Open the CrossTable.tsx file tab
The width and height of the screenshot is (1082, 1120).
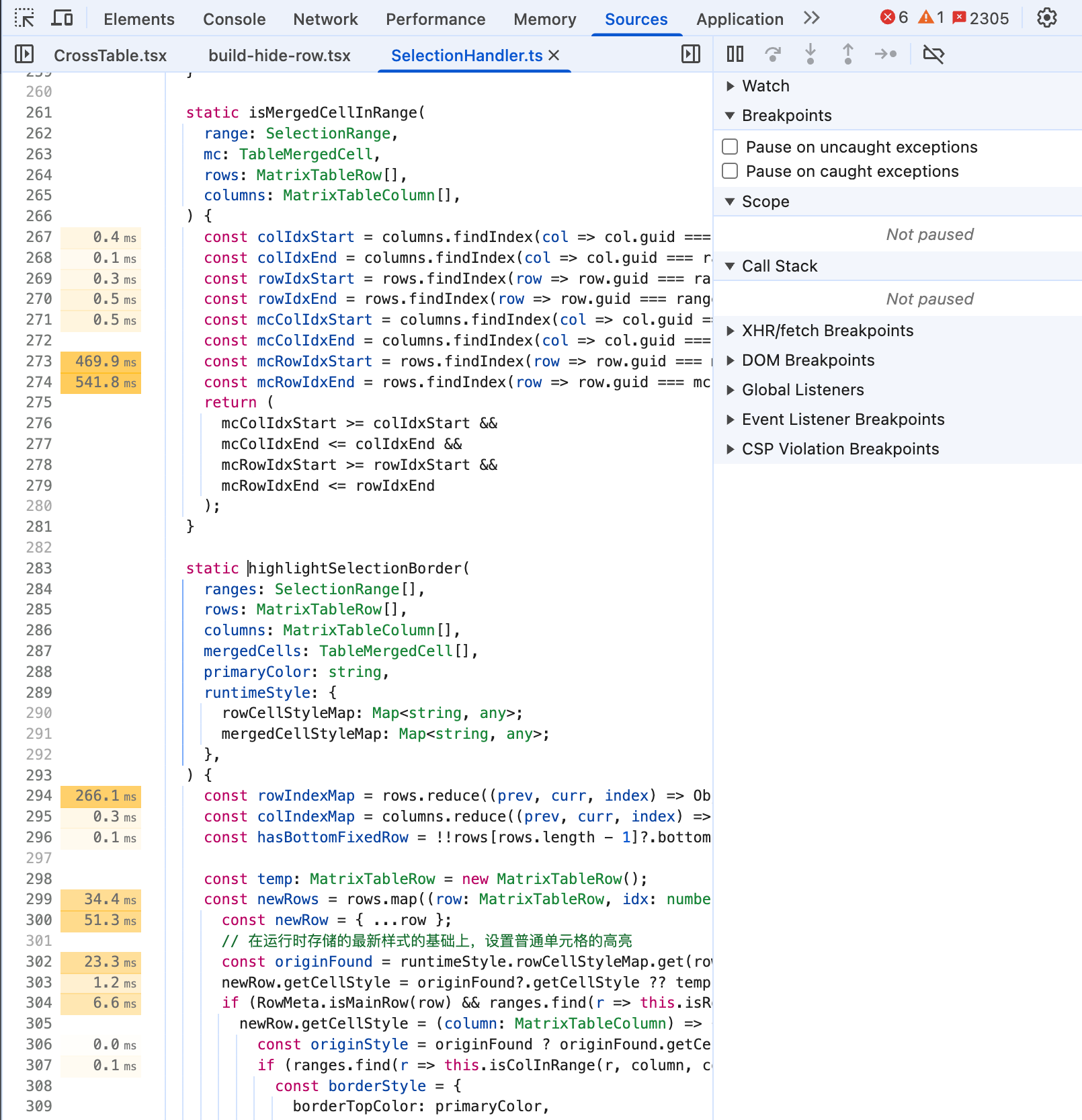pos(110,55)
